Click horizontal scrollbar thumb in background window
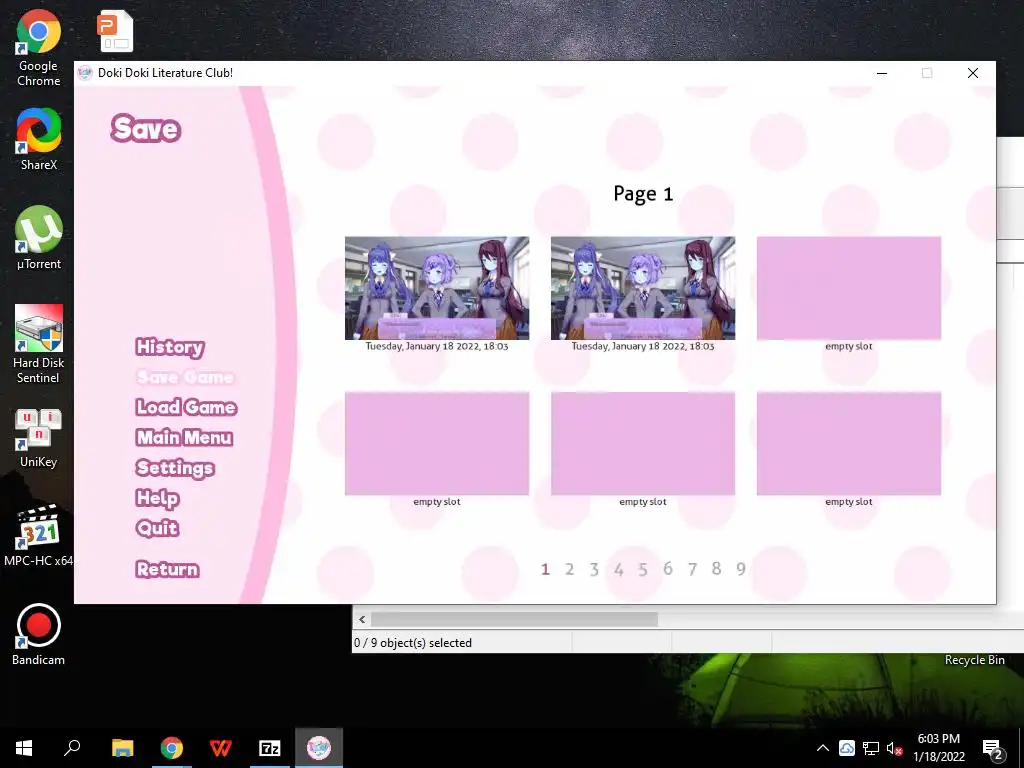The width and height of the screenshot is (1024, 768). (x=514, y=619)
